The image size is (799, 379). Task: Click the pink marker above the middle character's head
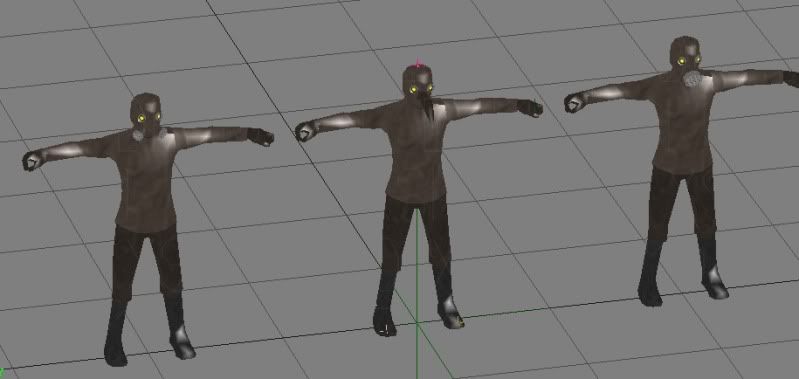[x=418, y=64]
